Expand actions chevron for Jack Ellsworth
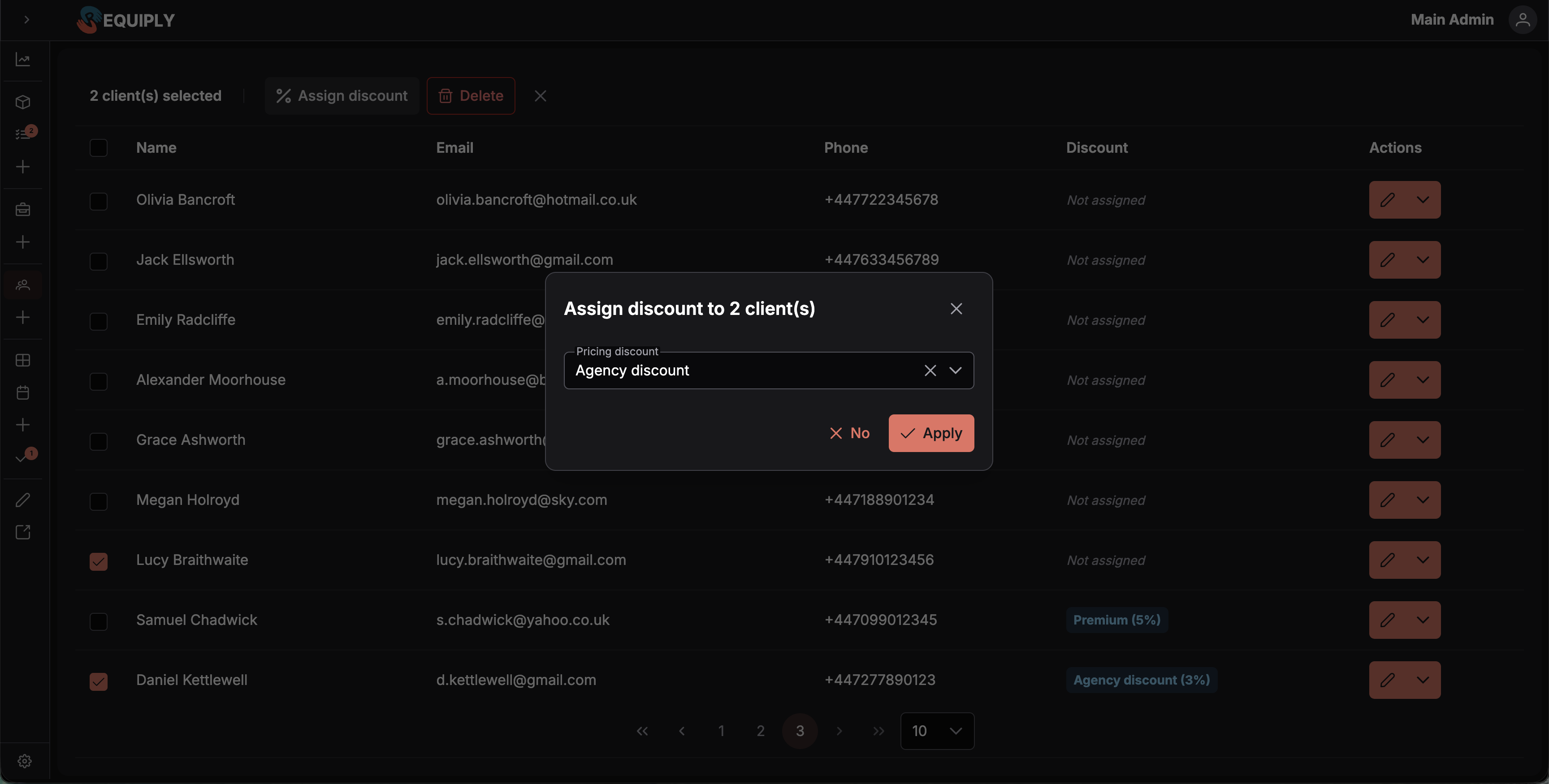Screen dimensions: 1549x784 [1423, 260]
